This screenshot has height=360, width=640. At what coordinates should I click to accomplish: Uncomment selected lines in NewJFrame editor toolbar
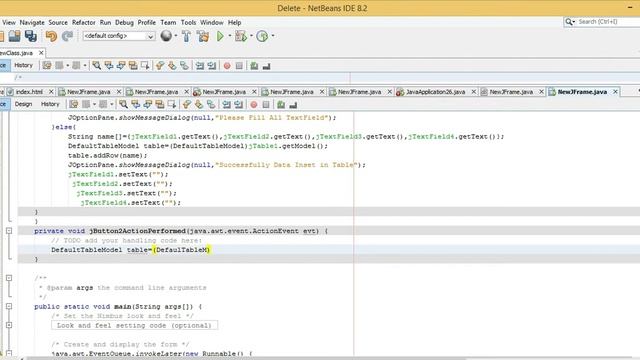point(293,105)
